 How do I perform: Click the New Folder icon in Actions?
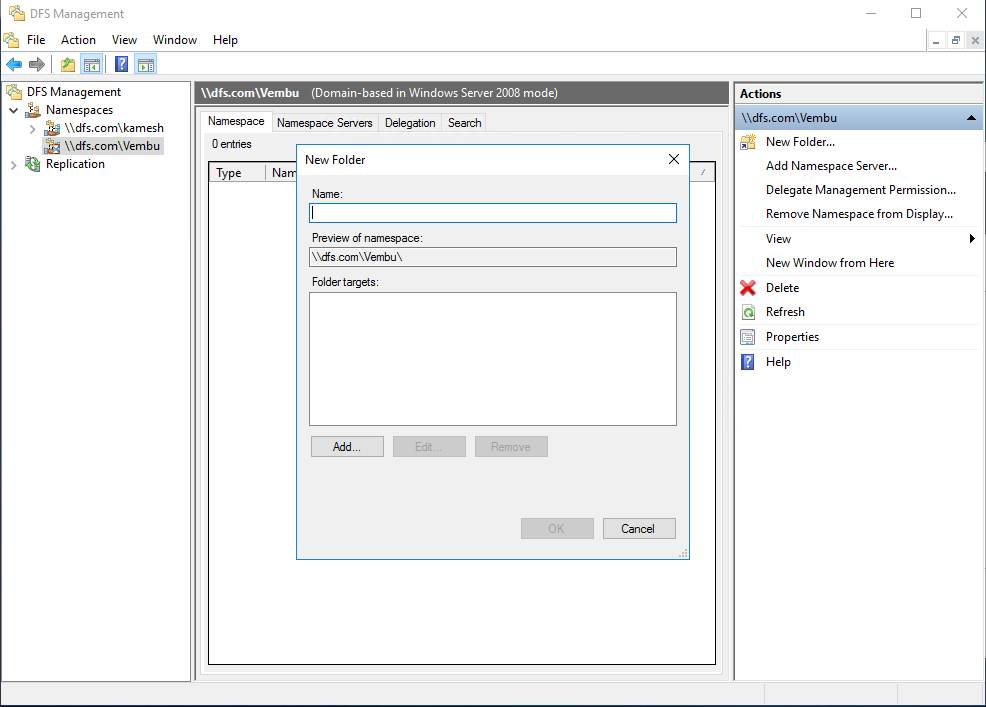point(747,142)
